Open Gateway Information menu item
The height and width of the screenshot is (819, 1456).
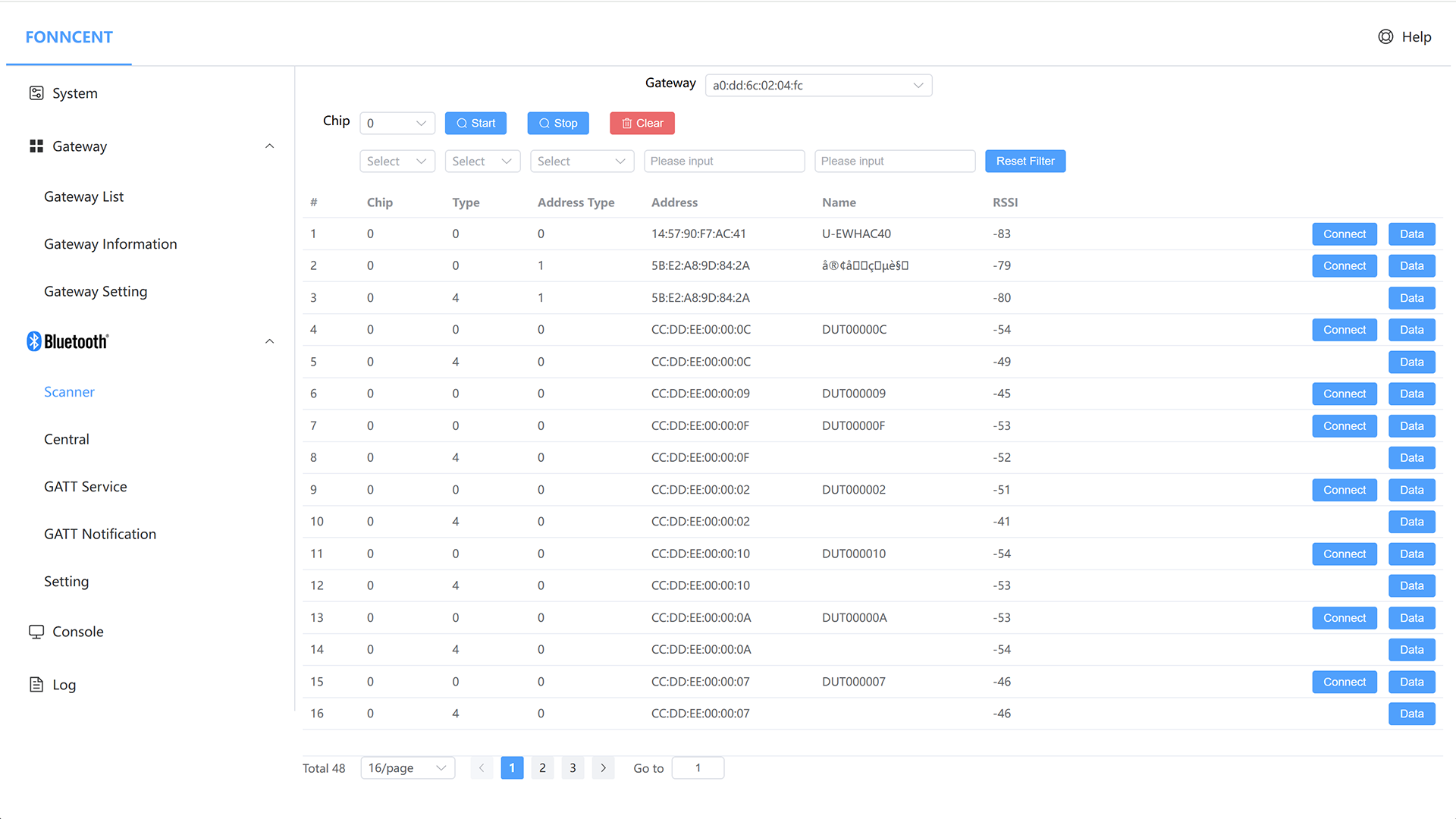[110, 244]
